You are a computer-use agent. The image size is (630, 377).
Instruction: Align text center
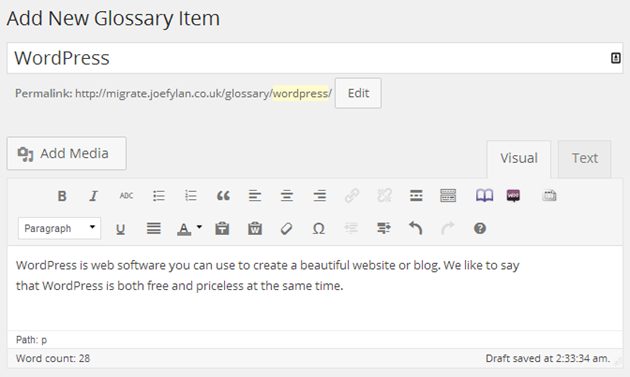point(287,196)
